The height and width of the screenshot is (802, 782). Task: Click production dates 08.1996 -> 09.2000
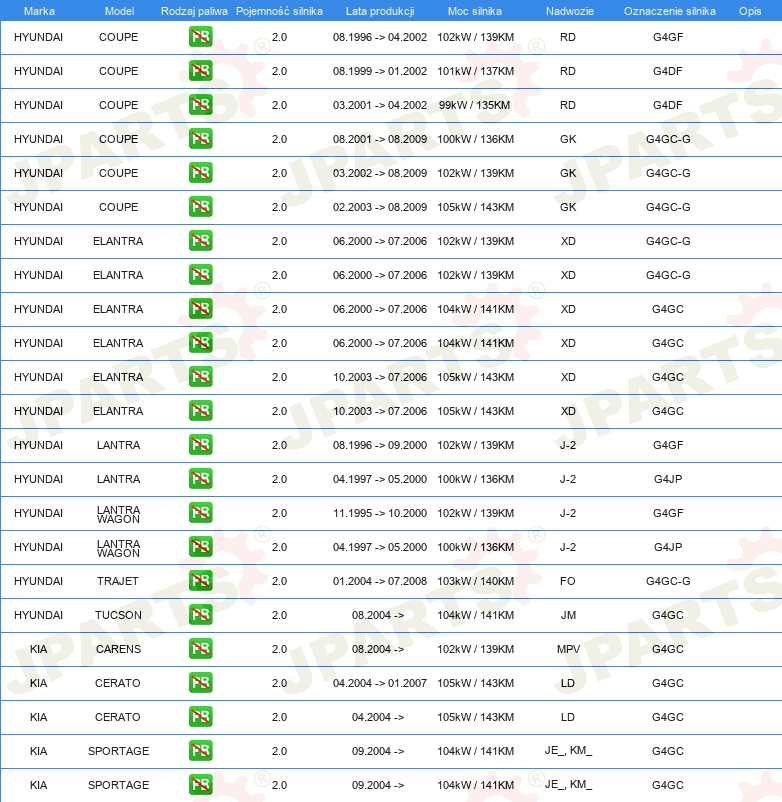(379, 445)
